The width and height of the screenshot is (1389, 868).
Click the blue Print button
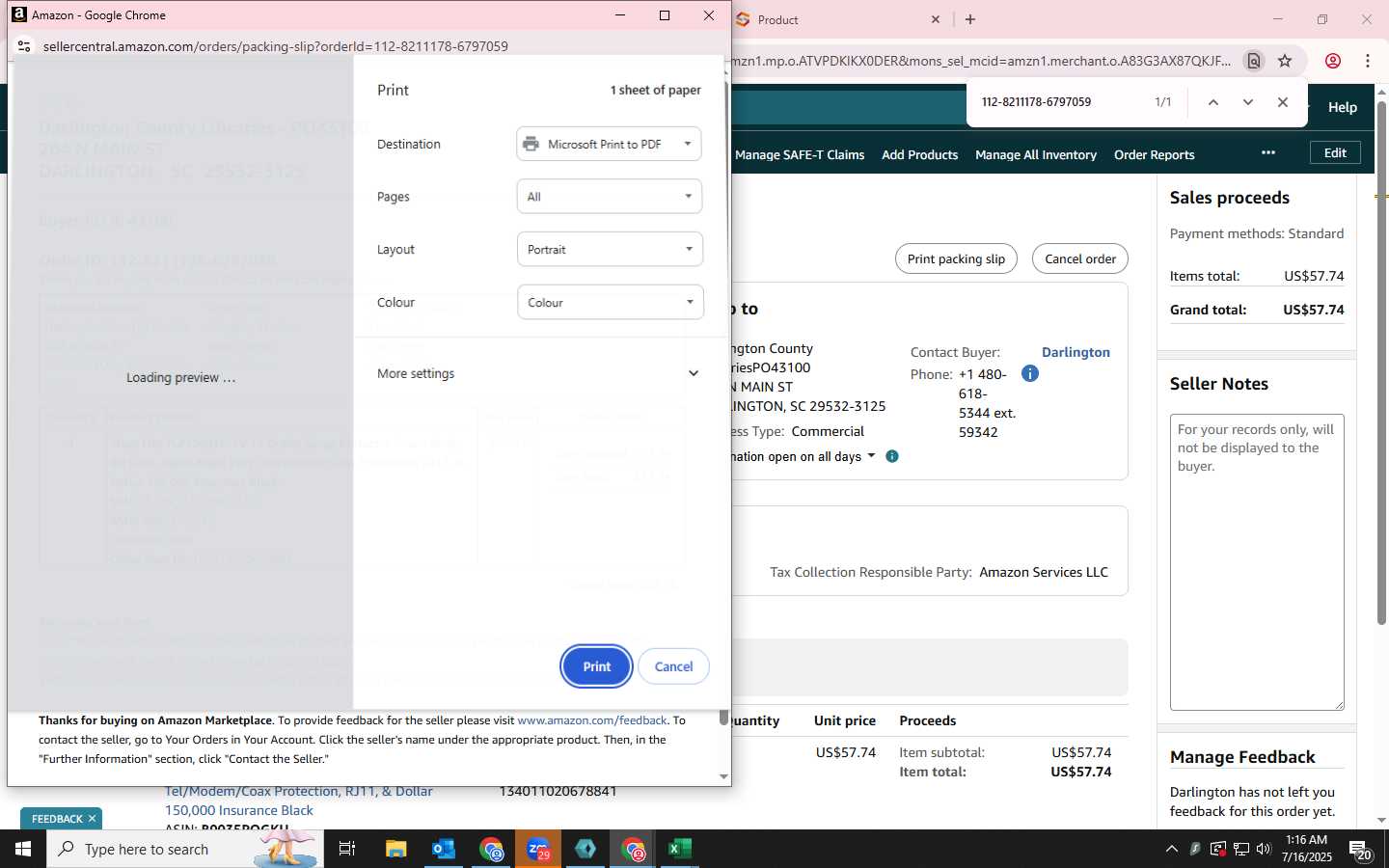[x=596, y=666]
